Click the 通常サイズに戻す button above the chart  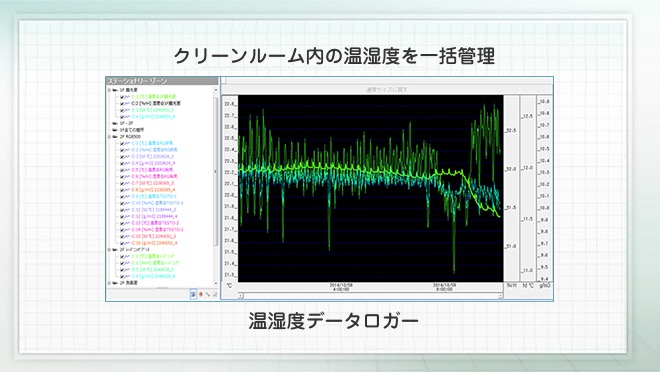(387, 89)
